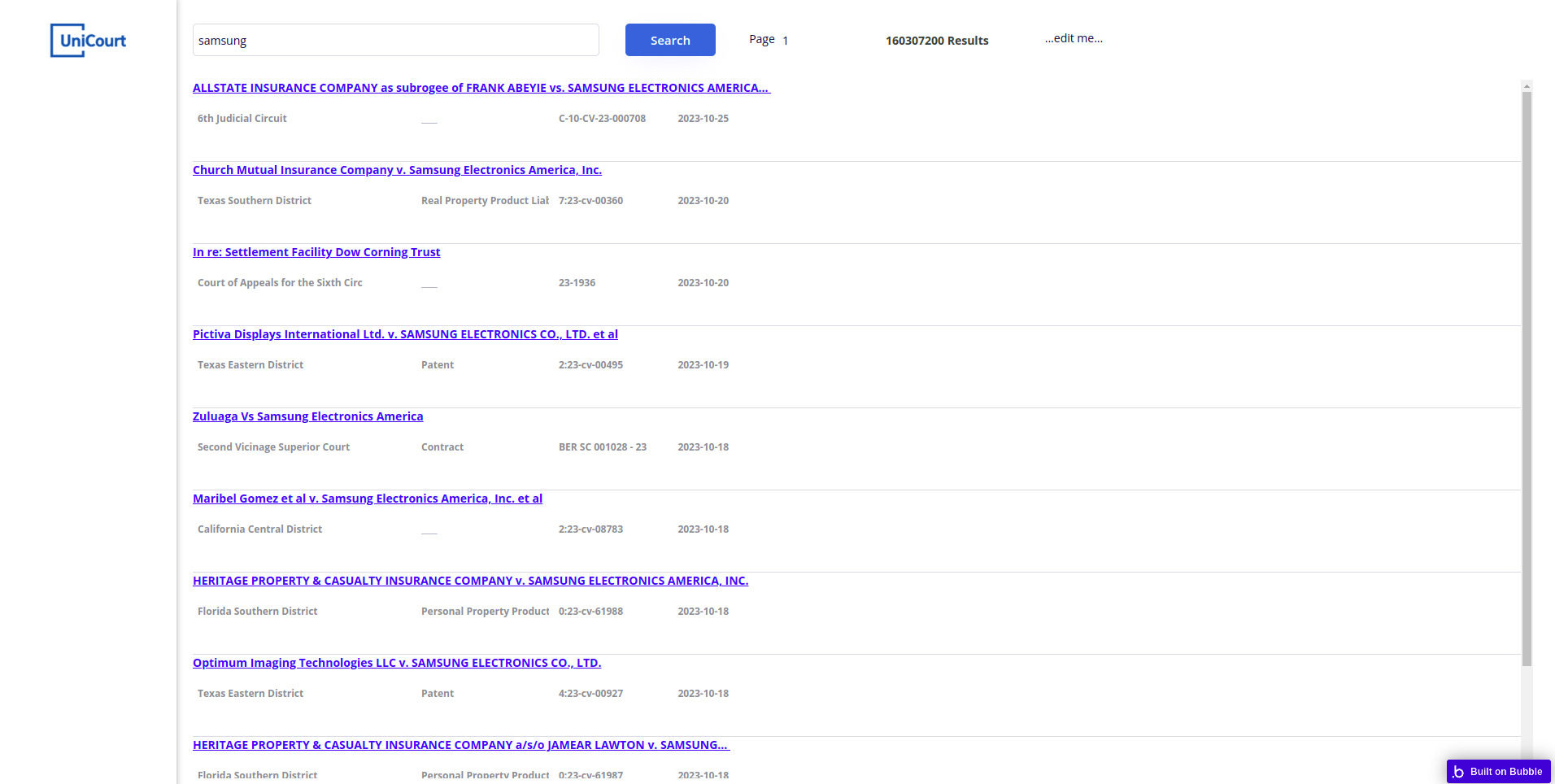Click the date 2023-10-19
This screenshot has width=1555, height=784.
coord(703,365)
